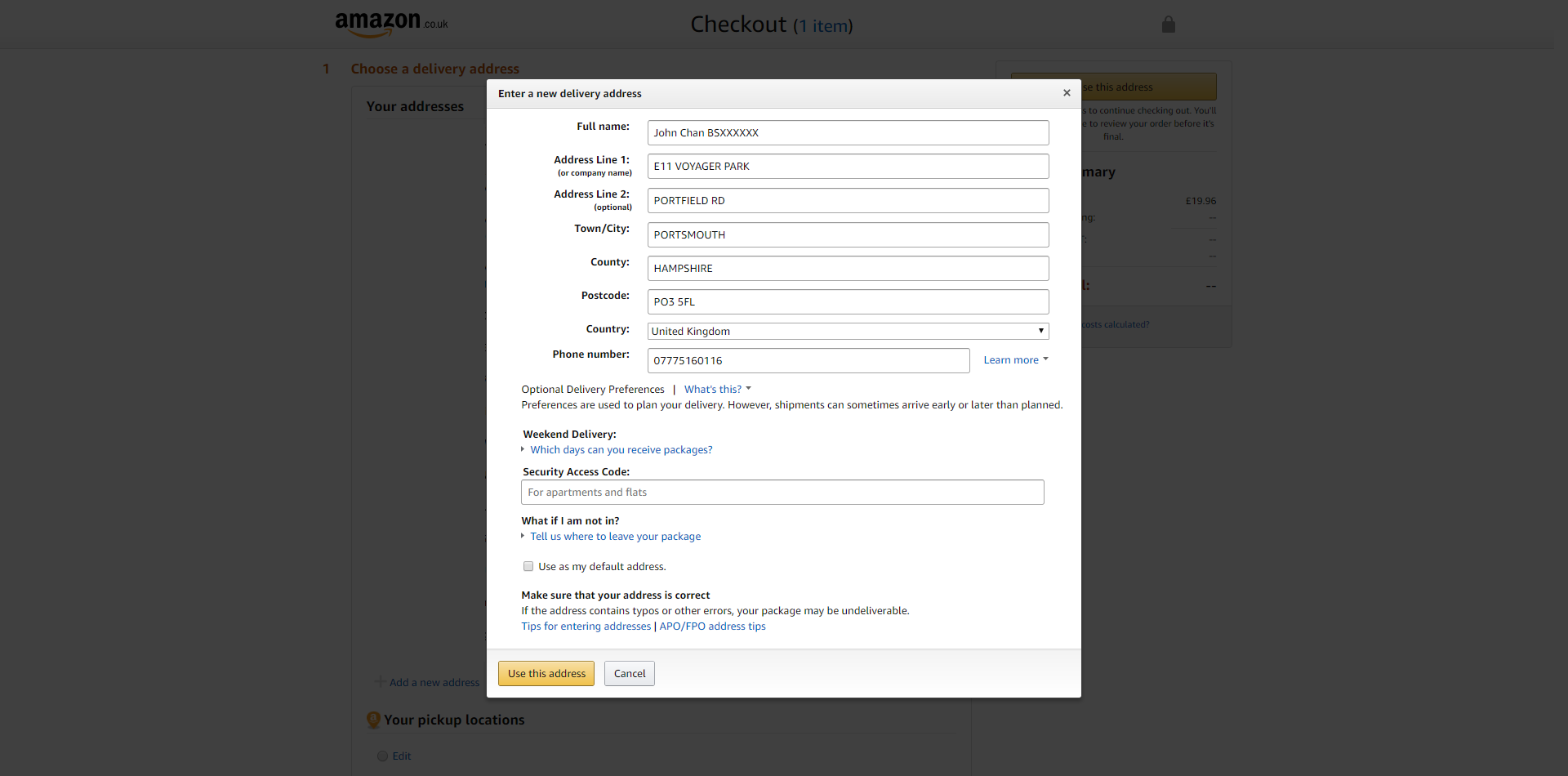Cancel the new address dialog
This screenshot has height=776, width=1568.
click(629, 674)
